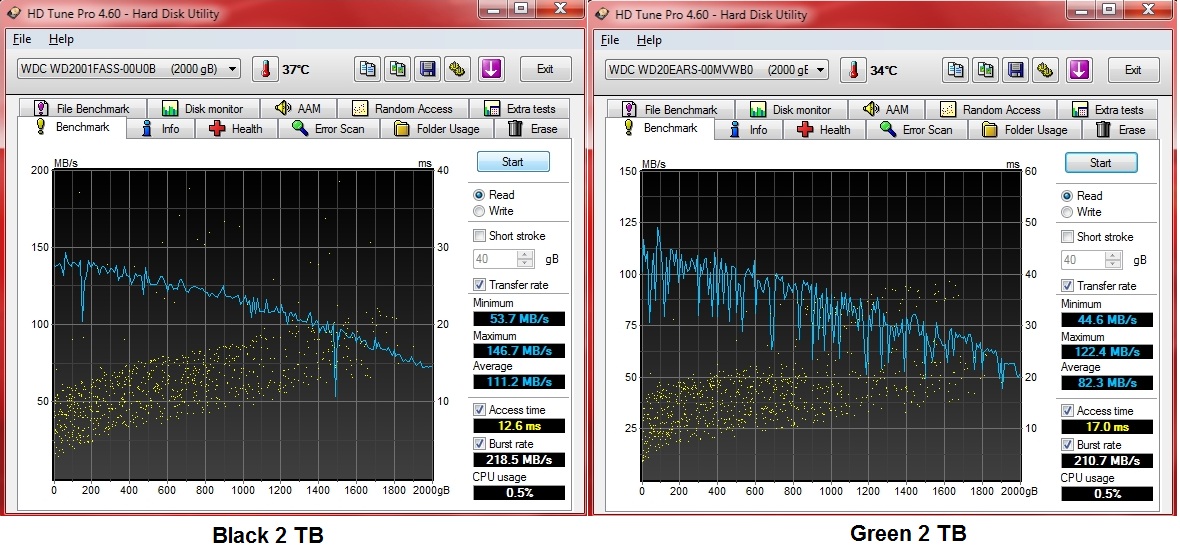Click copy-screenshot icon in WD2001FASS window toolbar
This screenshot has width=1180, height=547.
click(x=398, y=69)
